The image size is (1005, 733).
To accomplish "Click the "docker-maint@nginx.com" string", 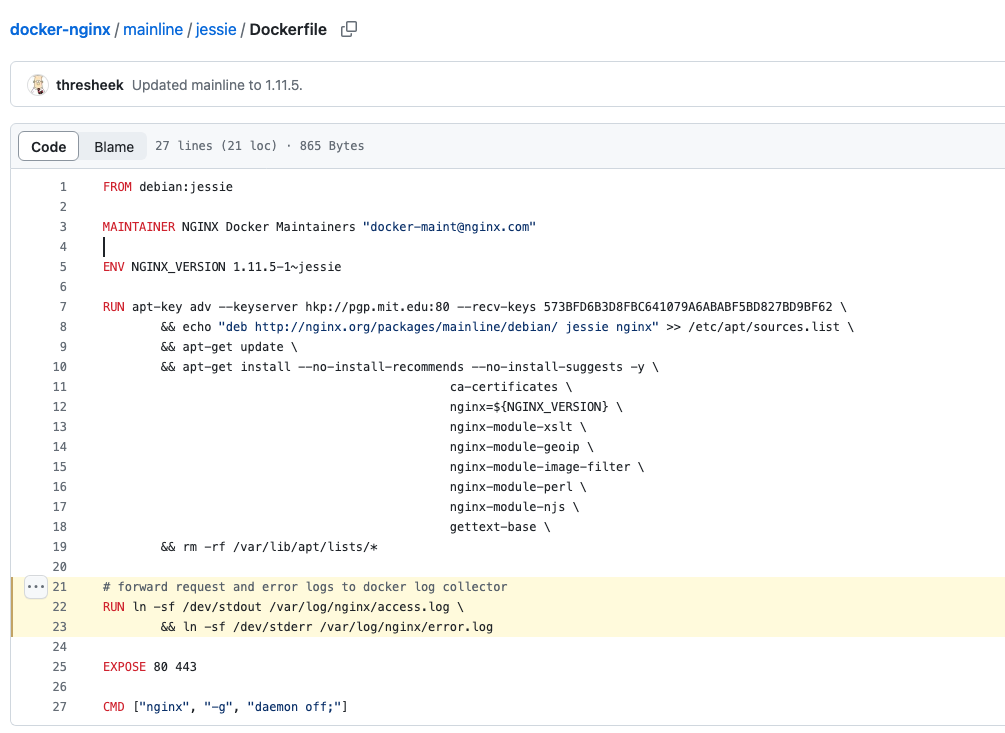I will (x=449, y=227).
